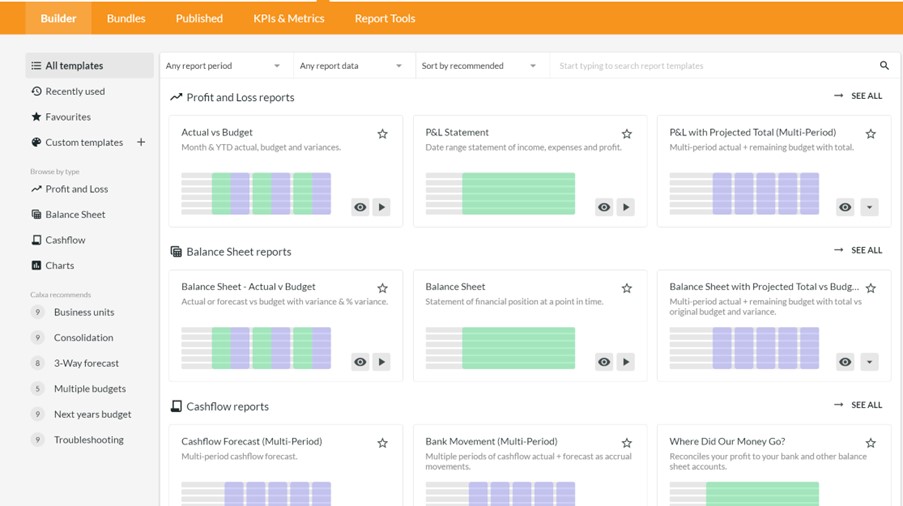903x506 pixels.
Task: Open the Report Tools tab
Action: click(x=385, y=18)
